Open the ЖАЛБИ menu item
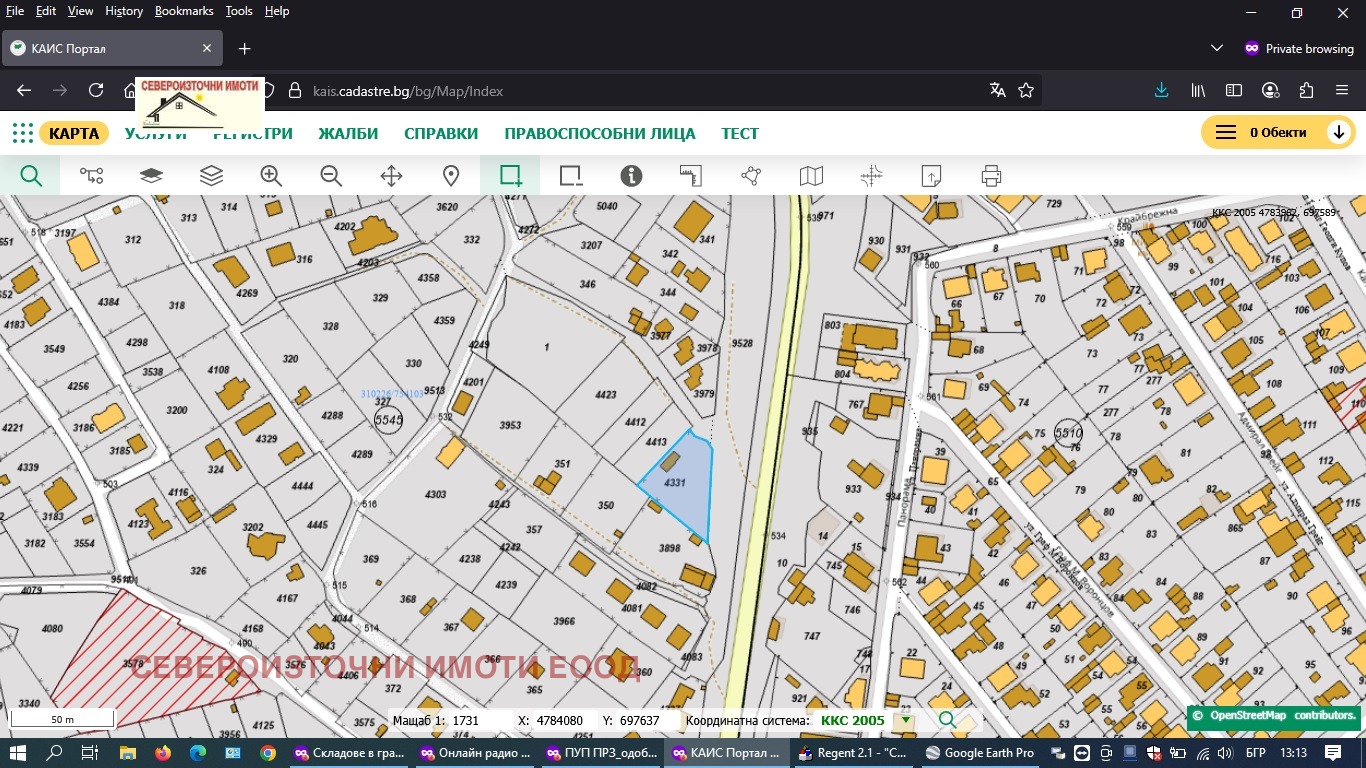The height and width of the screenshot is (768, 1366). coord(348,133)
